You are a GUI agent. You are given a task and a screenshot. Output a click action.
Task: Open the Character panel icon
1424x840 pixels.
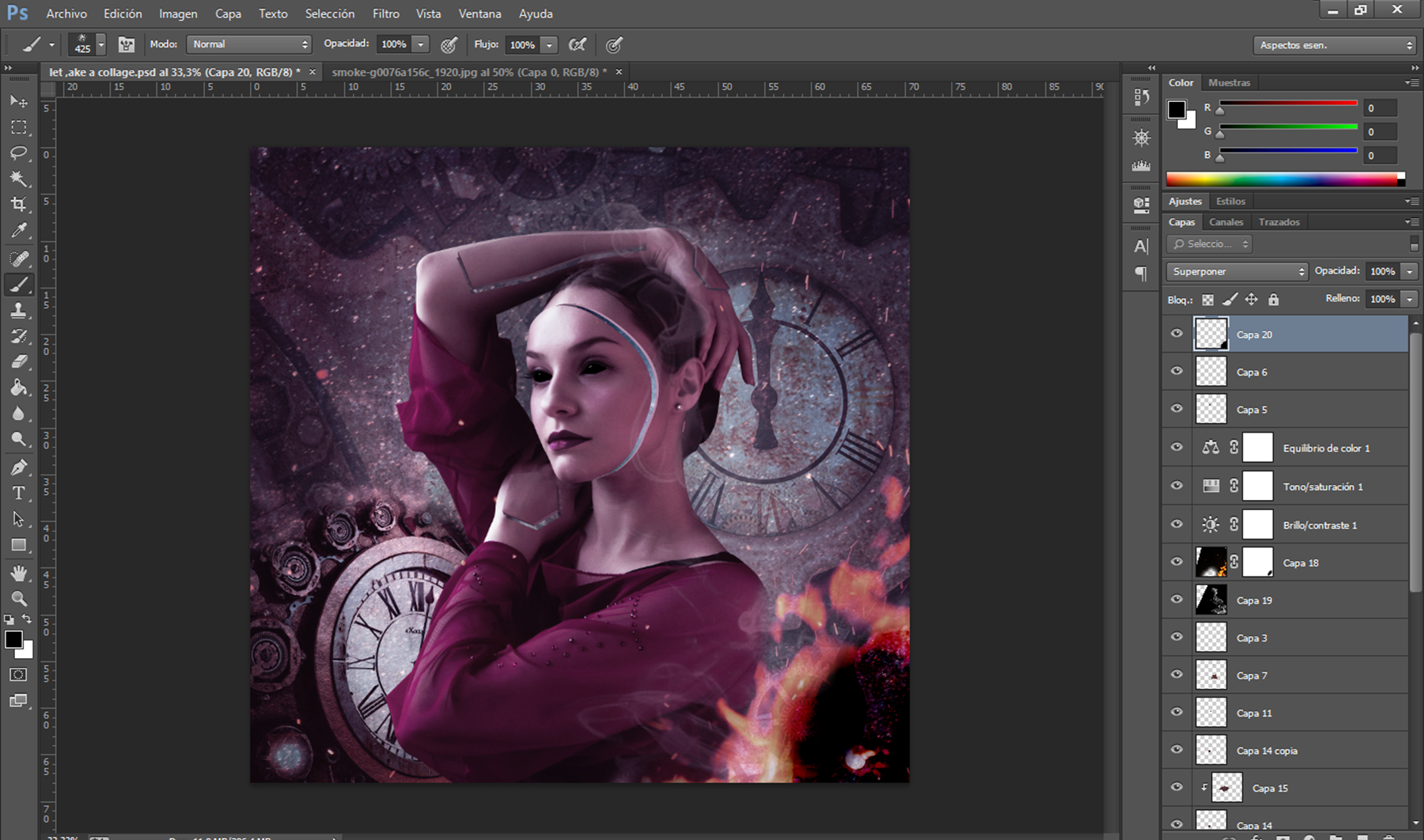pyautogui.click(x=1141, y=247)
